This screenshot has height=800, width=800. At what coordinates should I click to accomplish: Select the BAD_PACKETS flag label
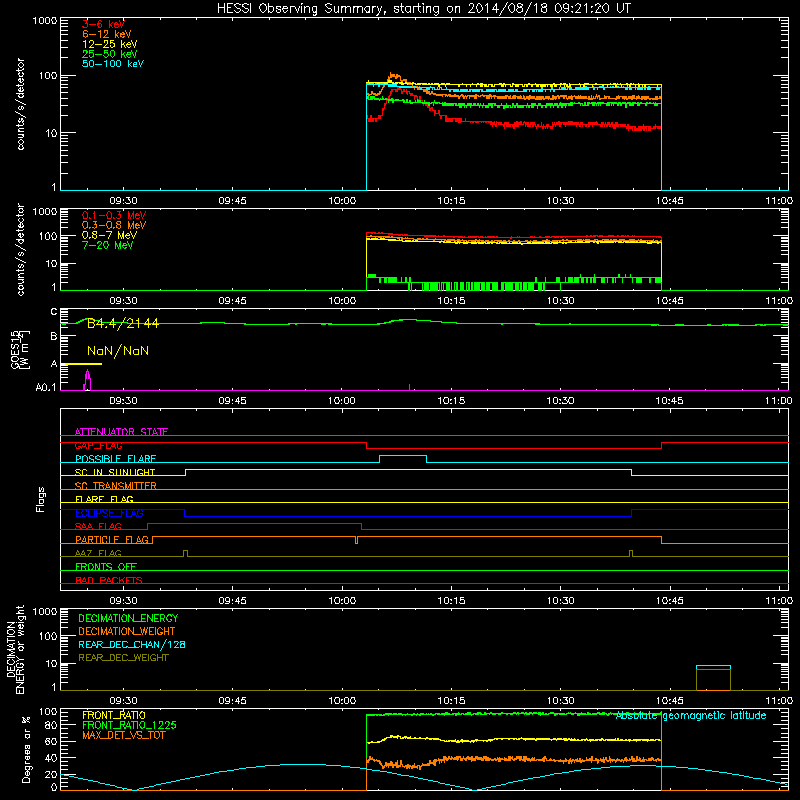coord(109,580)
